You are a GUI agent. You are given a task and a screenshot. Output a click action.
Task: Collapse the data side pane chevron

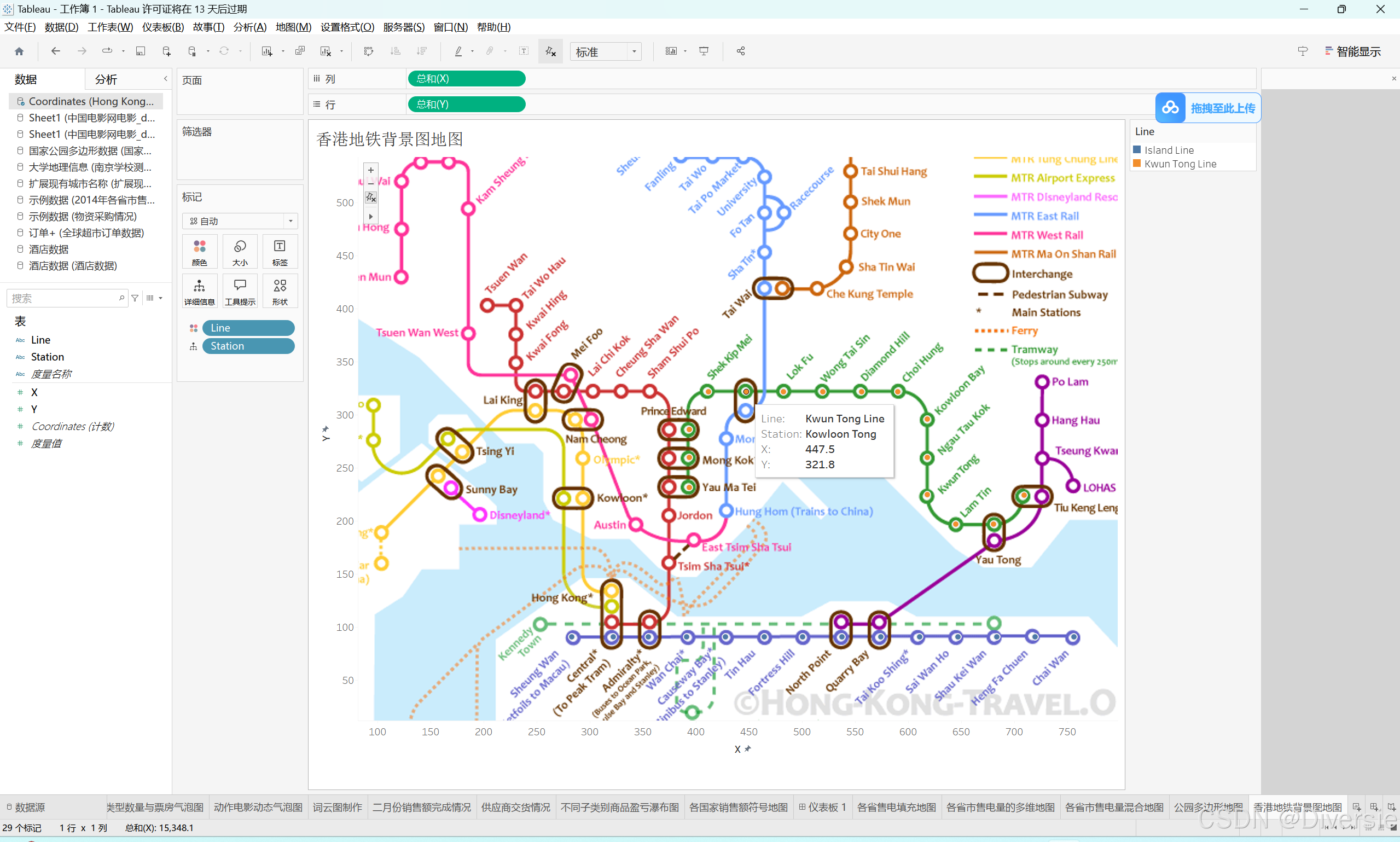(x=166, y=79)
